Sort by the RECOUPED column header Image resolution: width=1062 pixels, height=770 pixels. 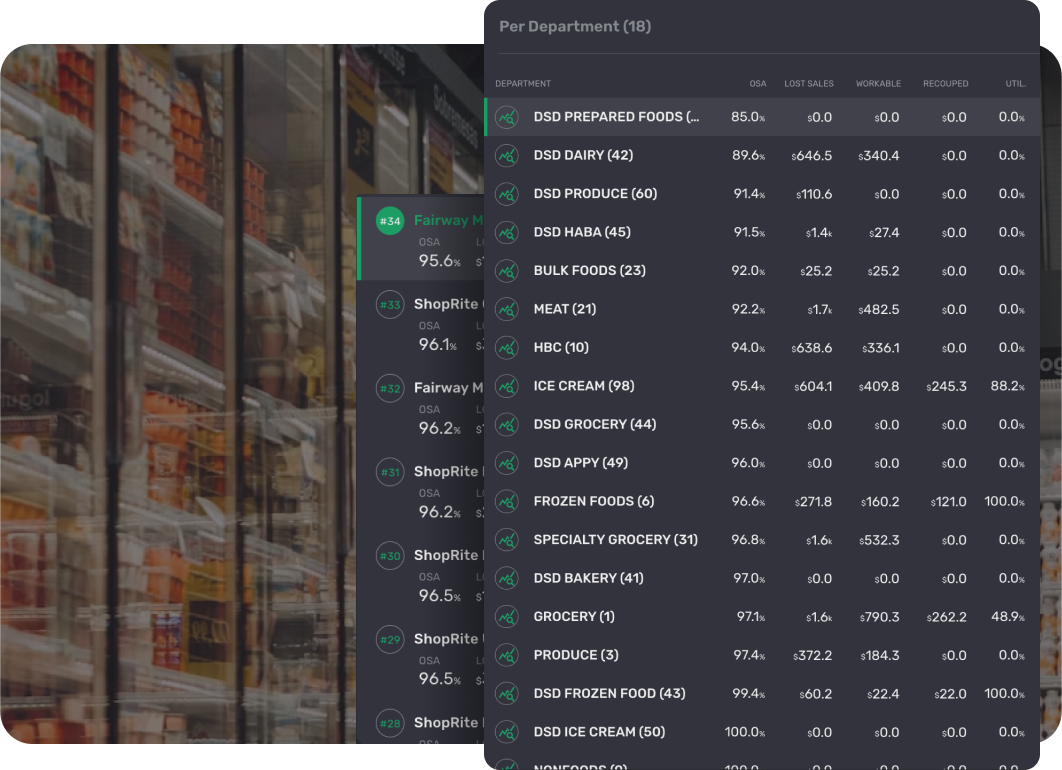click(945, 84)
